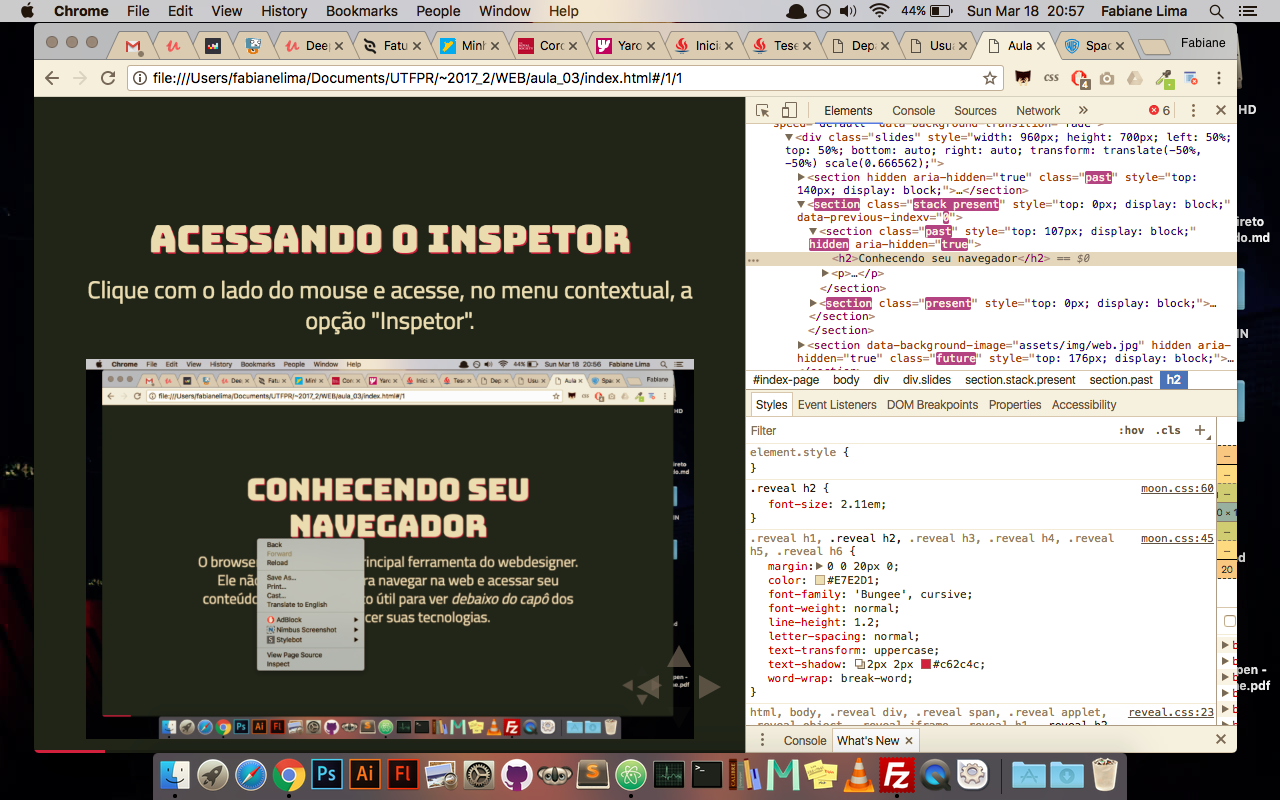Viewport: 1280px width, 800px height.
Task: Expand the margin shorthand property
Action: pos(819,567)
